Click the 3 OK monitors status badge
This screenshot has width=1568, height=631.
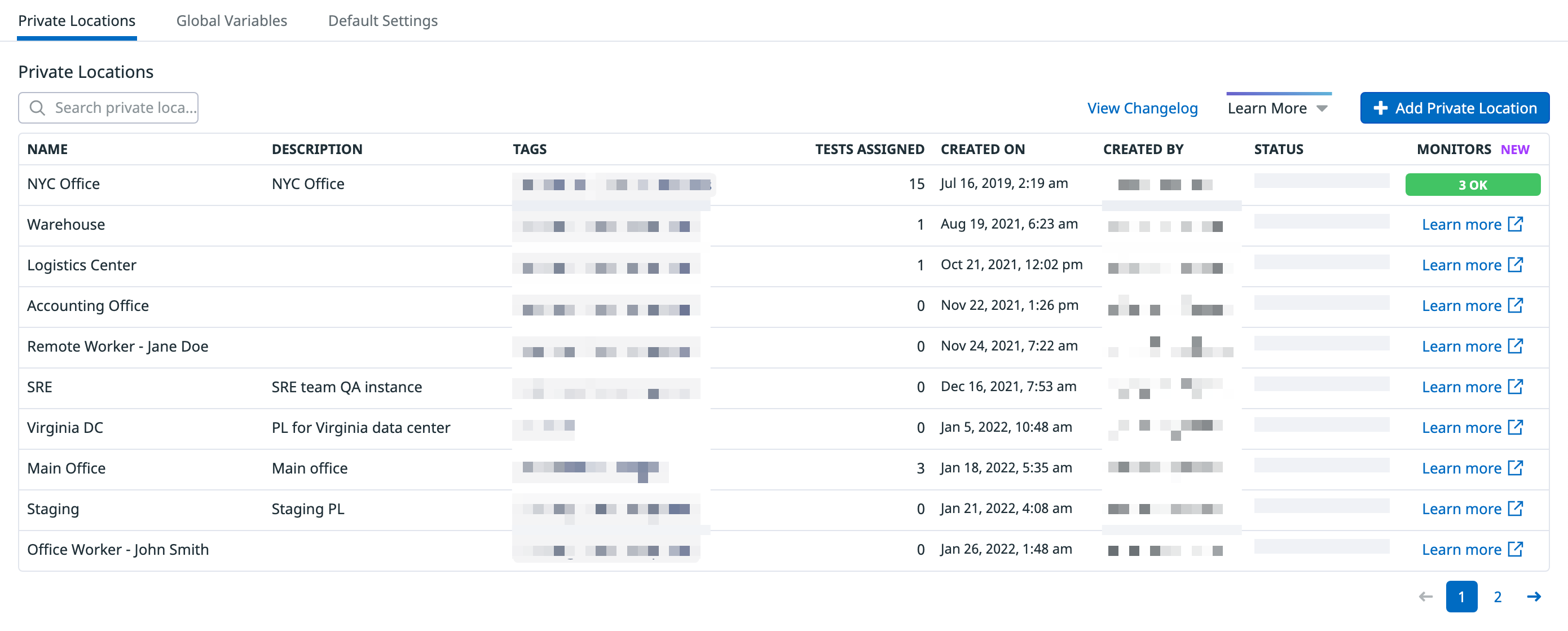pos(1473,185)
